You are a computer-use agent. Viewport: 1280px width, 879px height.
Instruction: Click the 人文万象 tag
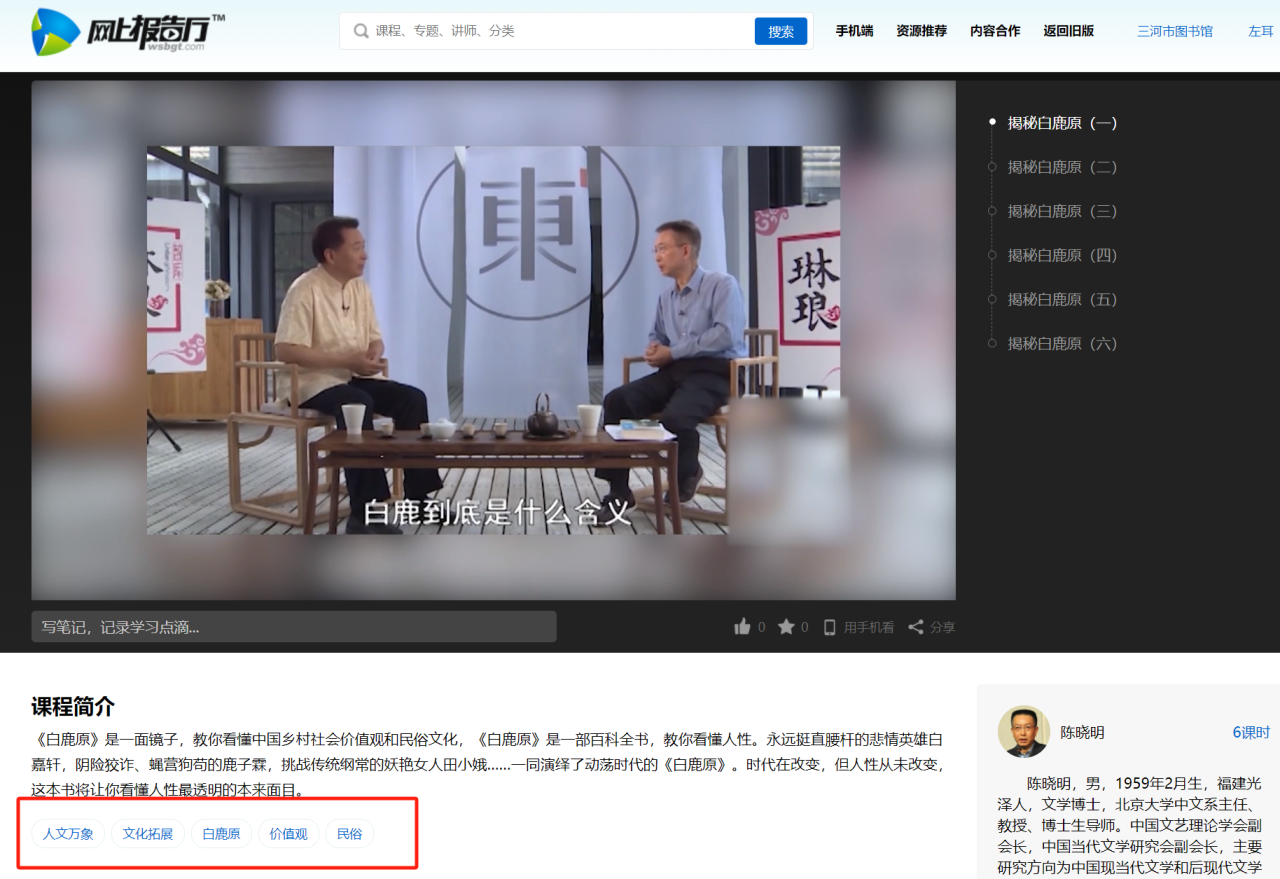coord(68,834)
